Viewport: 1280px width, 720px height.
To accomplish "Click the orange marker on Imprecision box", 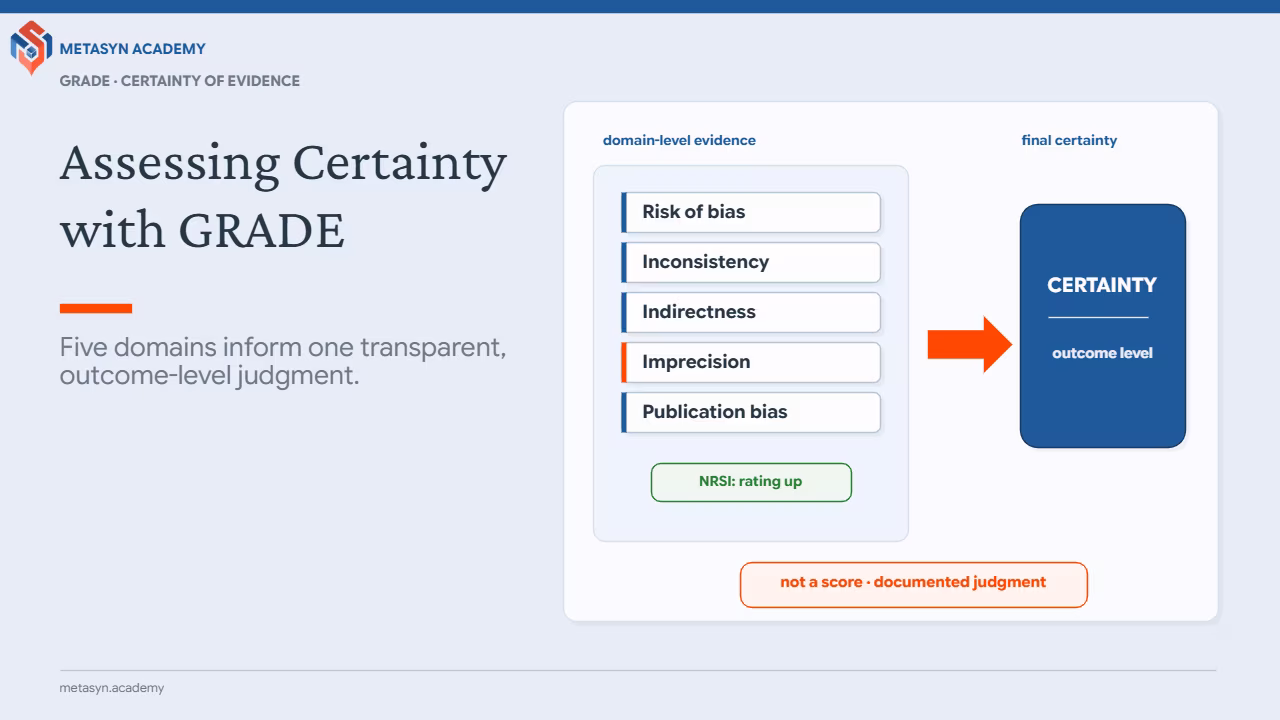I will [624, 362].
